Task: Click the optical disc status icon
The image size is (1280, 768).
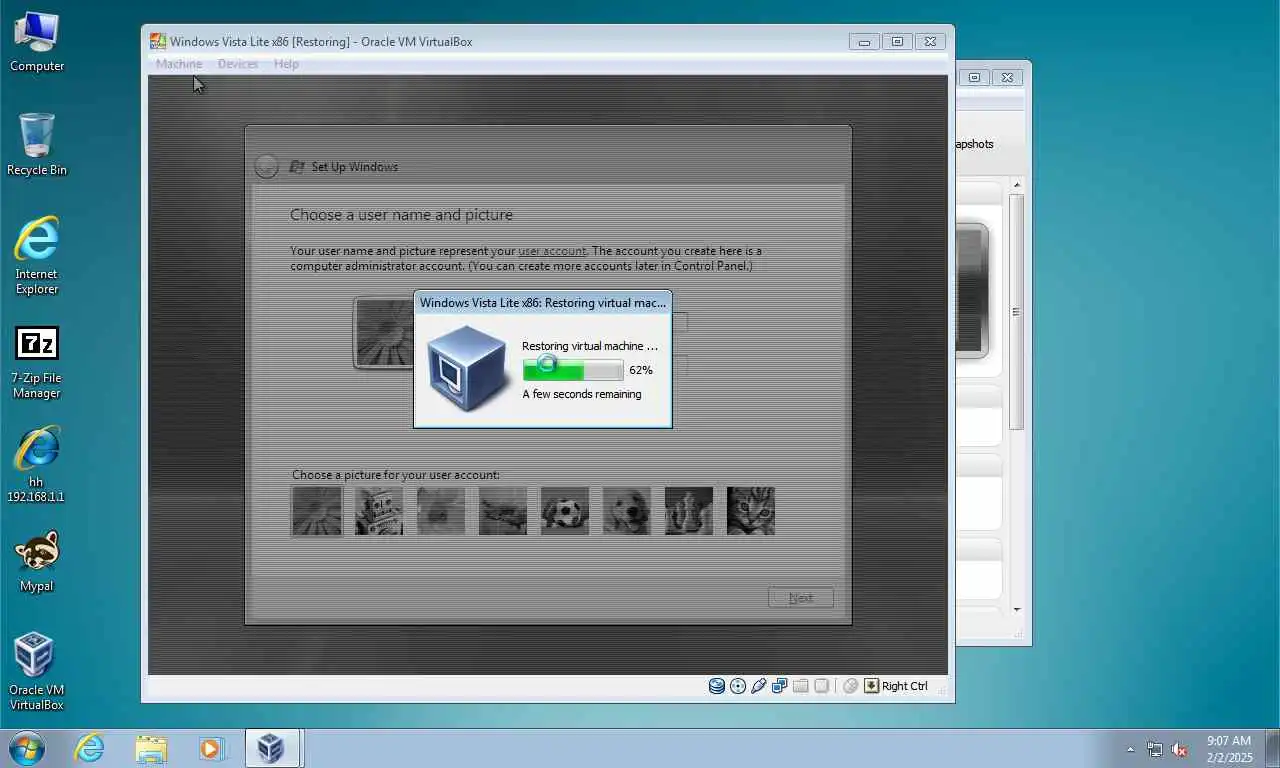Action: point(738,686)
